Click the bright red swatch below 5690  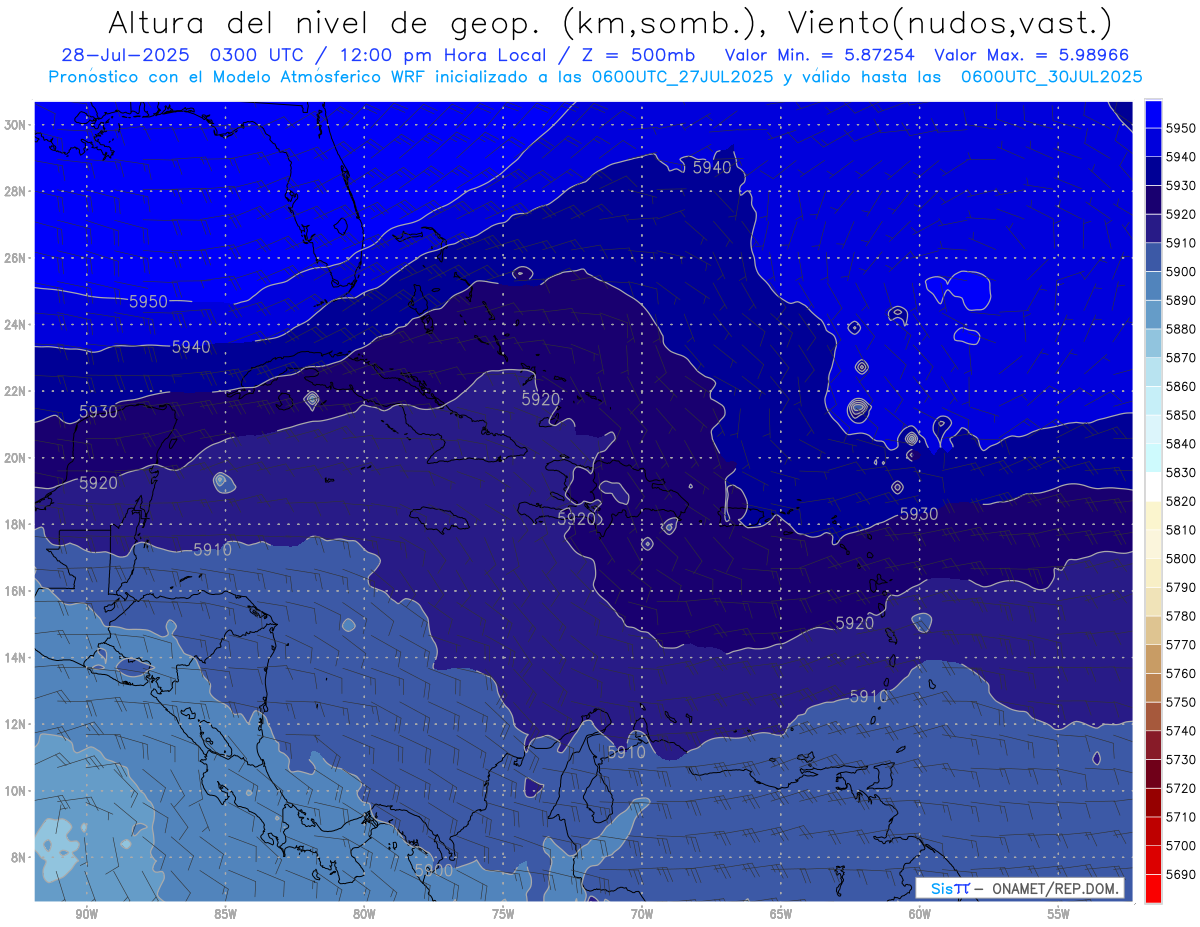tap(1153, 888)
